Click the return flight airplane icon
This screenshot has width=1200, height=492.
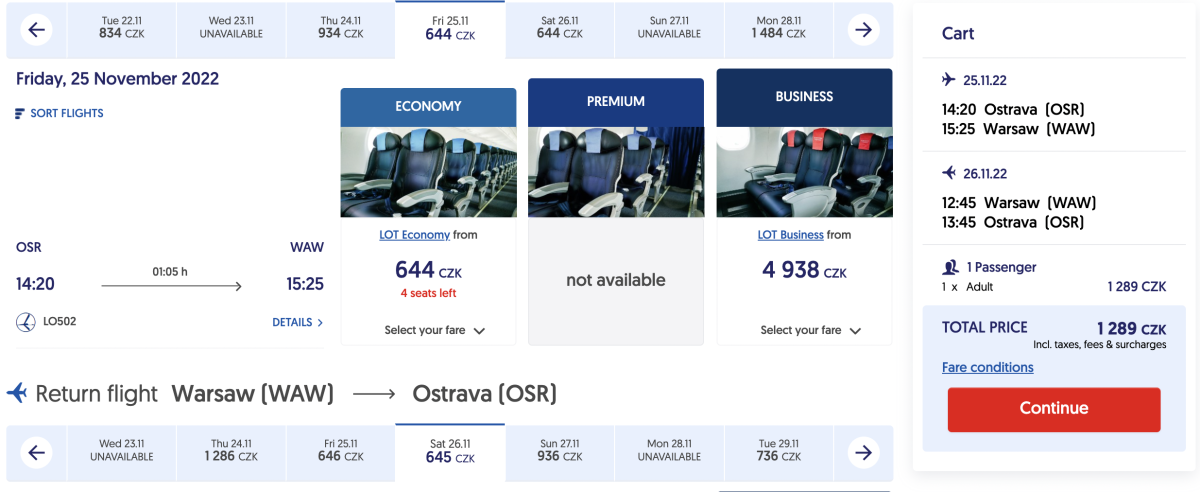click(x=17, y=393)
